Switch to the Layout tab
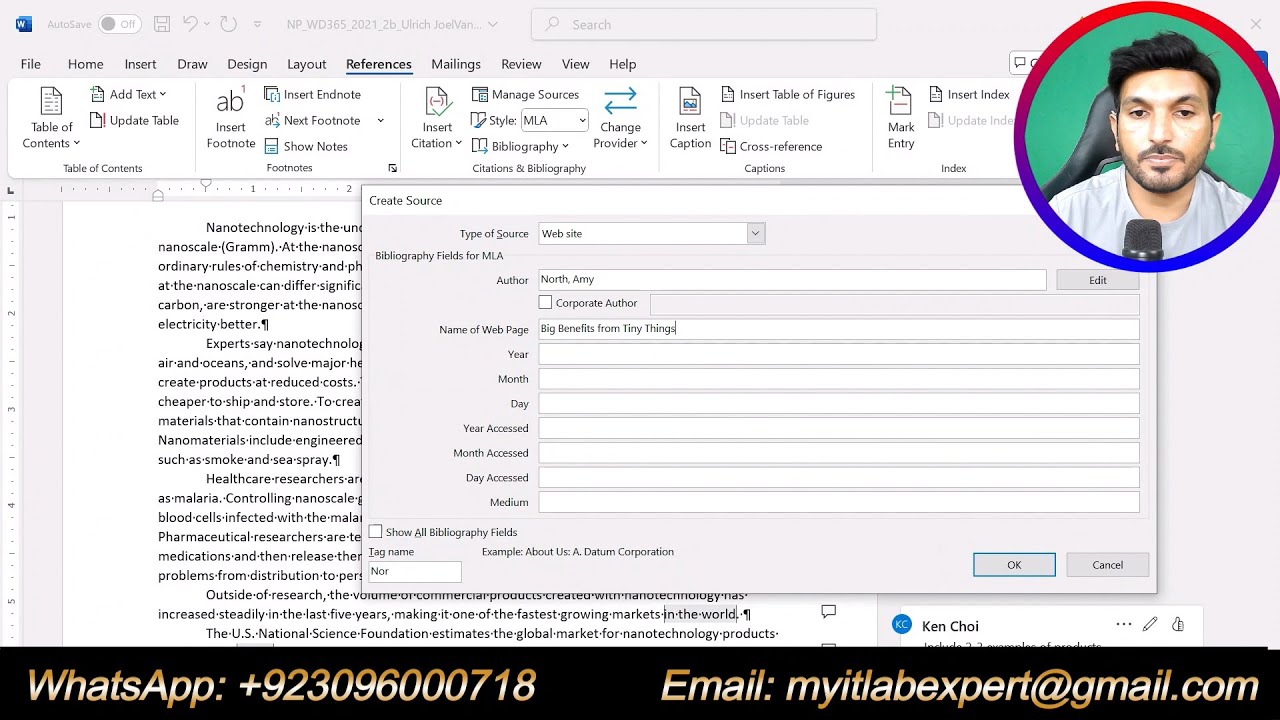The image size is (1280, 720). [x=307, y=64]
